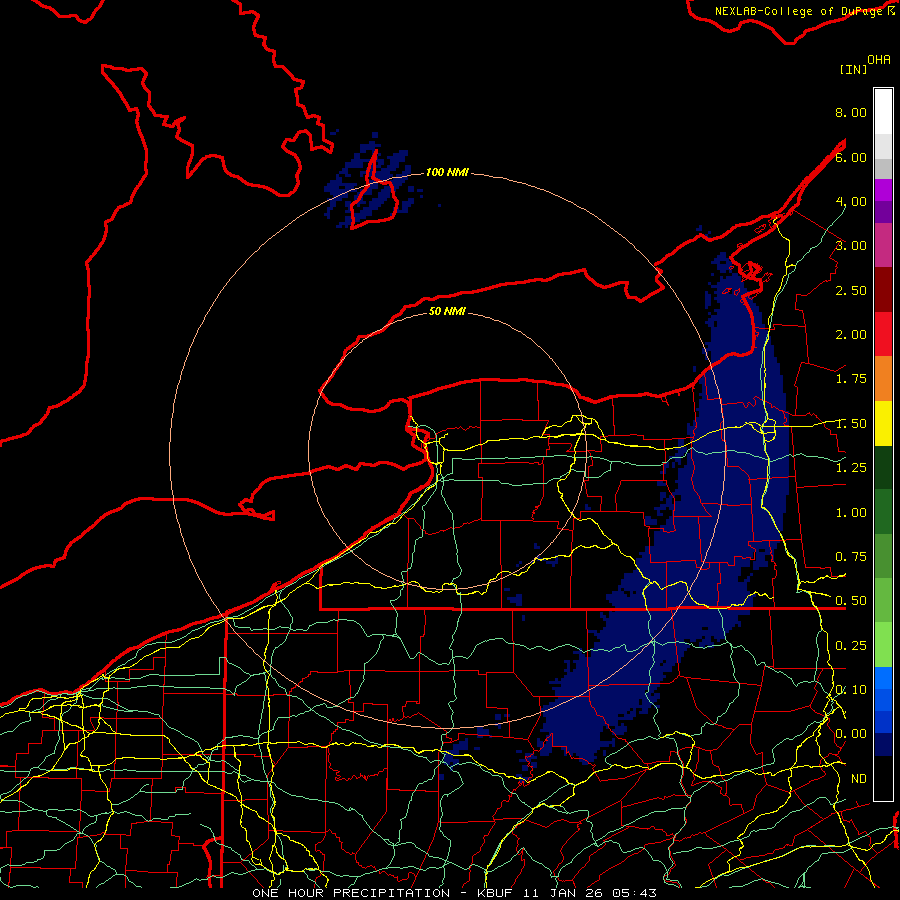Click the 1.25 legend value
The image size is (900, 900).
point(851,468)
